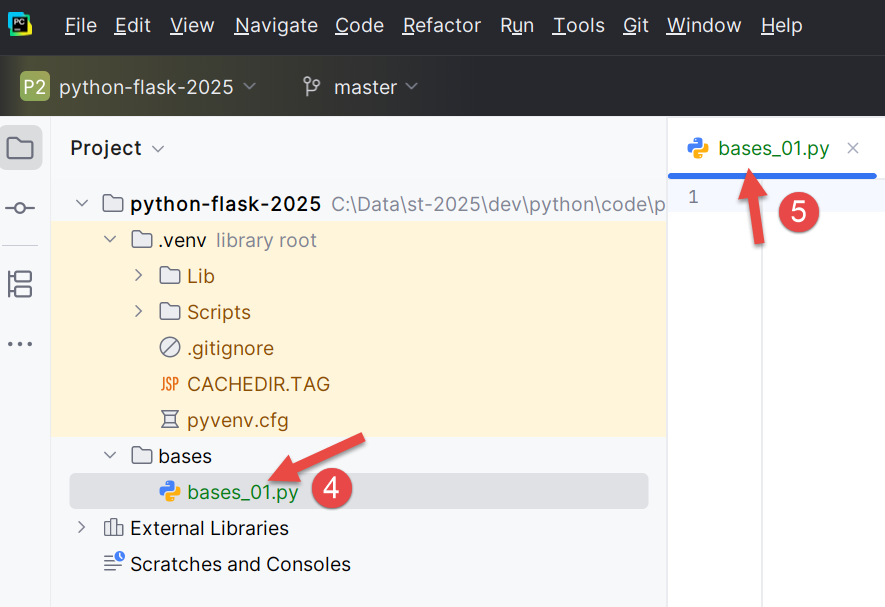The height and width of the screenshot is (607, 885).
Task: Expand the Lib folder
Action: pos(139,276)
